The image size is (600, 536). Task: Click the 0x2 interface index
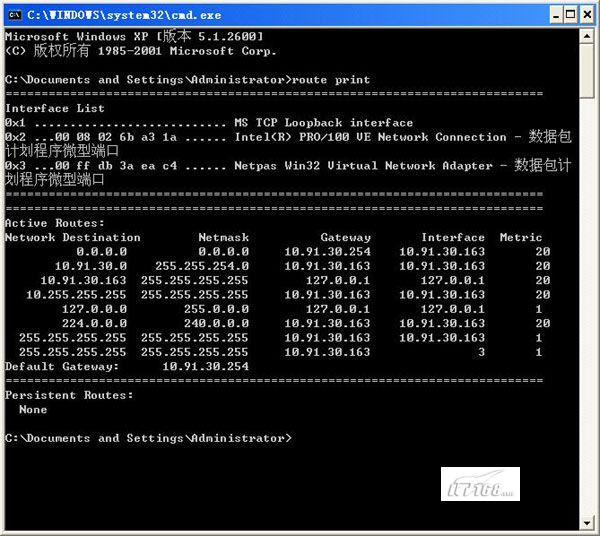15,137
